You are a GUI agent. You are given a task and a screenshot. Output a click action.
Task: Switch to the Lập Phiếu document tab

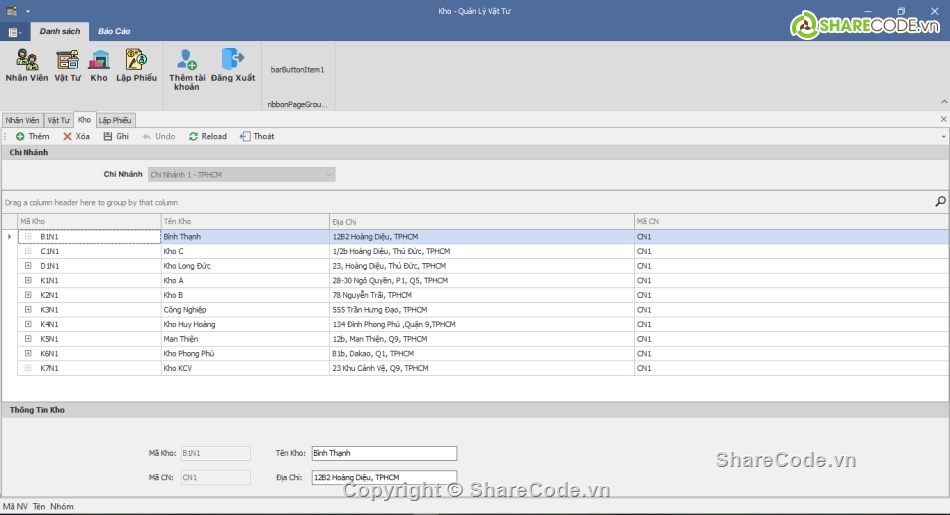click(x=115, y=120)
